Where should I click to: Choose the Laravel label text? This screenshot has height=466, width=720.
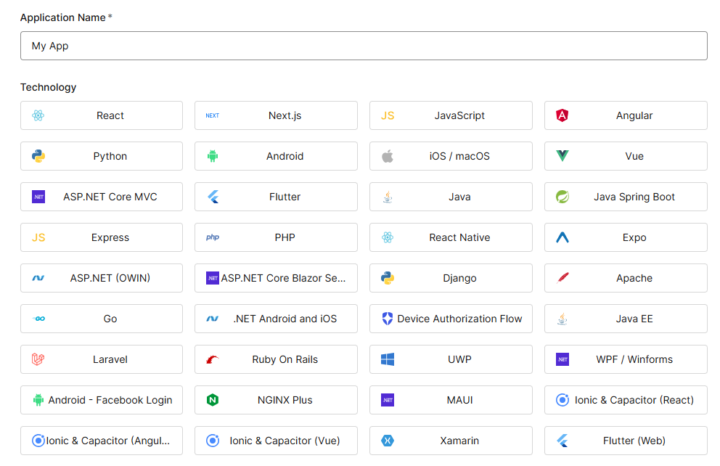pos(110,359)
